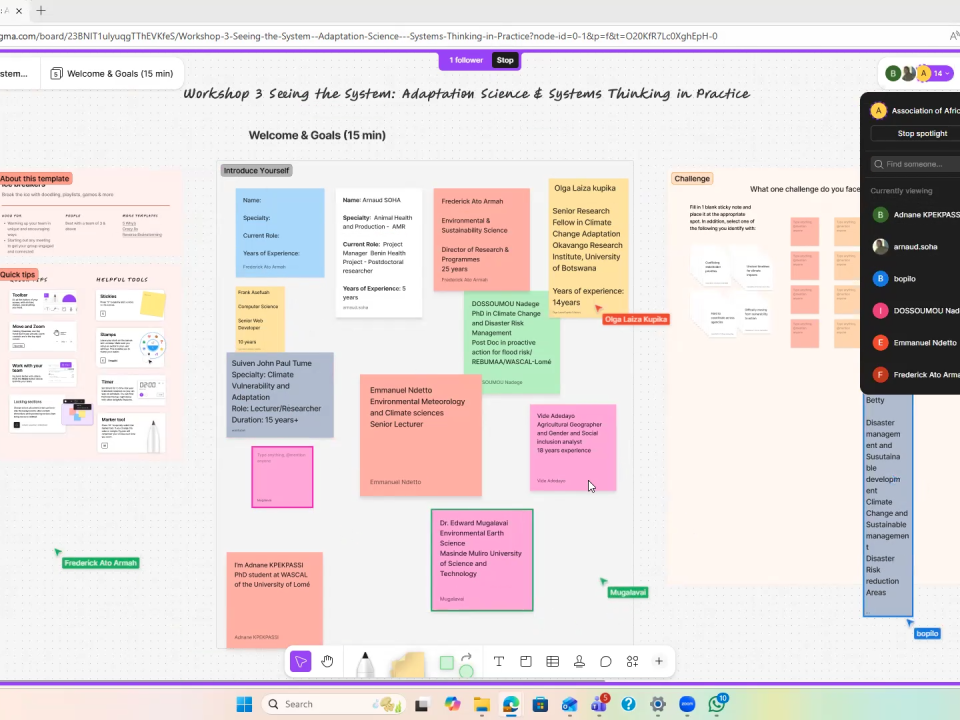Open the Comment tool
The width and height of the screenshot is (960, 720).
point(606,661)
